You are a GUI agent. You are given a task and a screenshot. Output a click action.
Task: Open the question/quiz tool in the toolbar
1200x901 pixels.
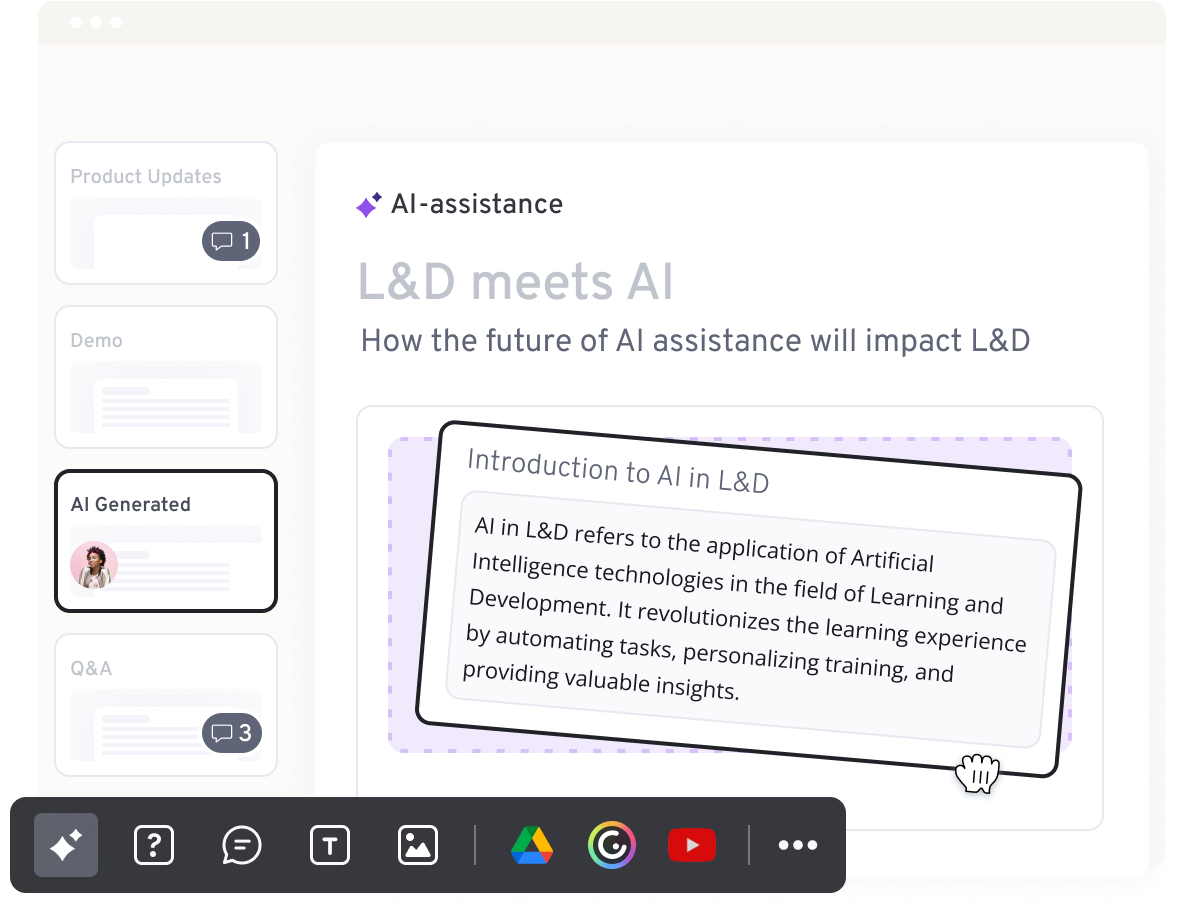click(153, 844)
